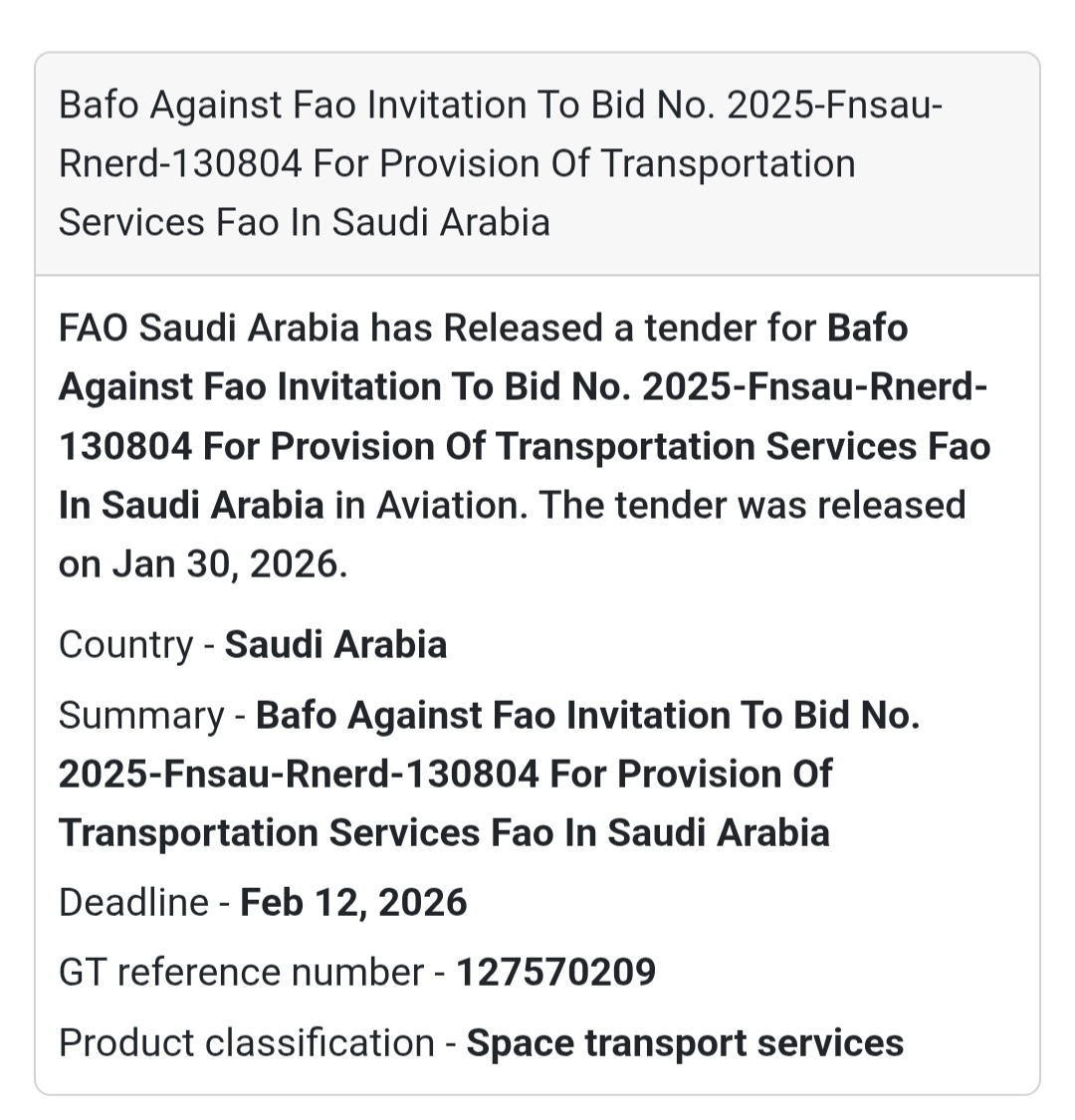Click the "Deadline" field label
This screenshot has width=1075, height=1120.
(x=133, y=902)
